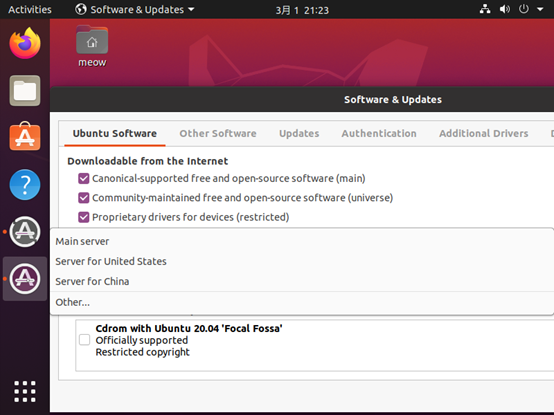
Task: Toggle Community-maintained software (universe) checkbox
Action: pos(84,198)
